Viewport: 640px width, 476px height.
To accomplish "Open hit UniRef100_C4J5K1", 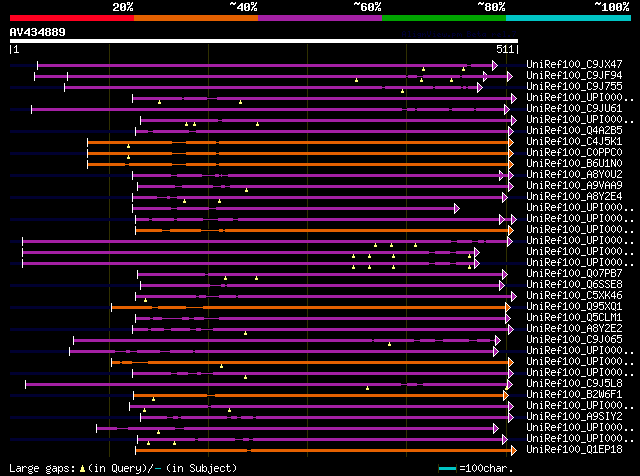I will click(x=574, y=141).
